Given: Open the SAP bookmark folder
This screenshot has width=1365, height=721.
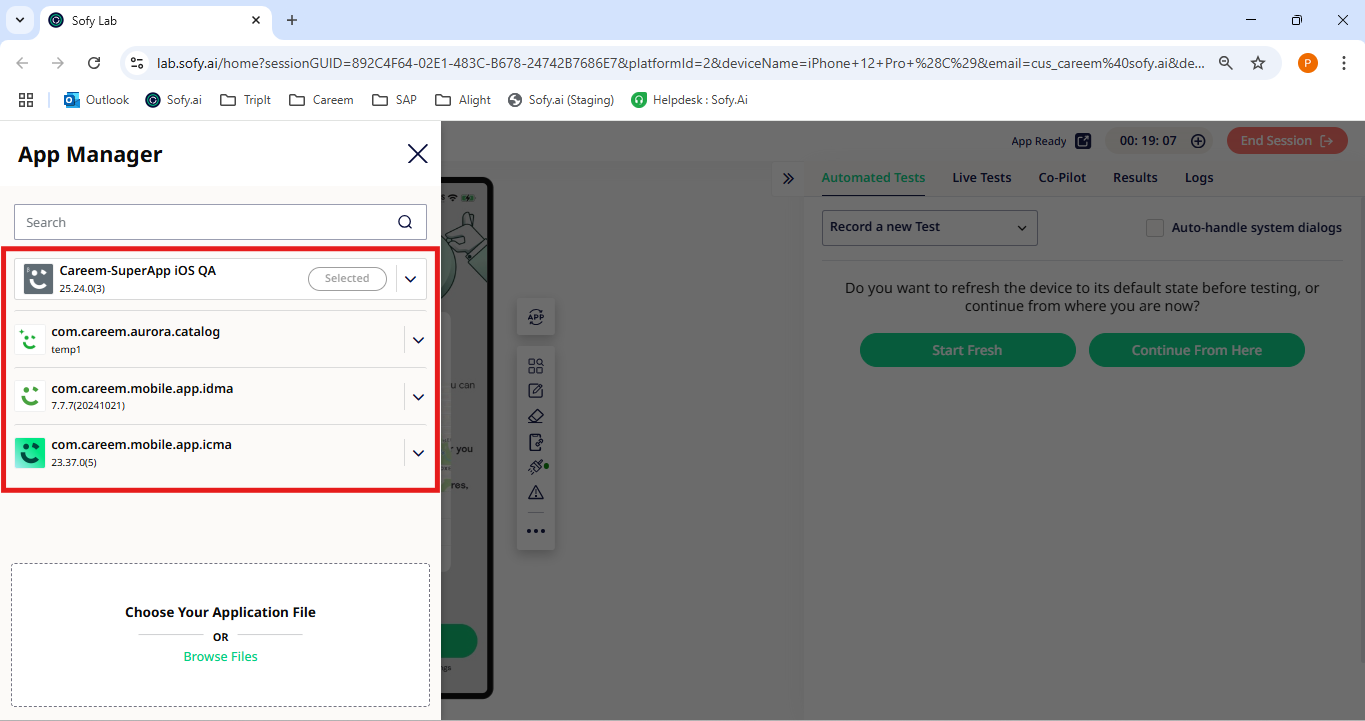Looking at the screenshot, I should 394,100.
